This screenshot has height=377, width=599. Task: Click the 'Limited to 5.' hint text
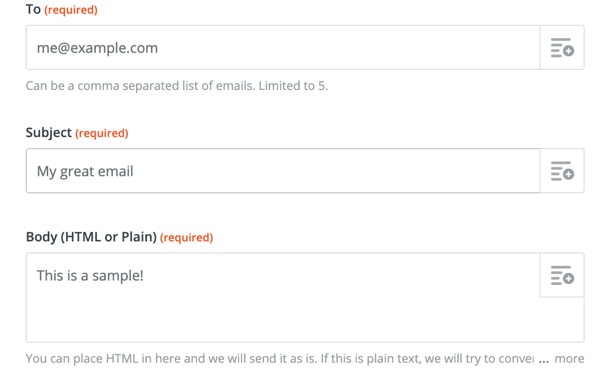click(x=293, y=86)
